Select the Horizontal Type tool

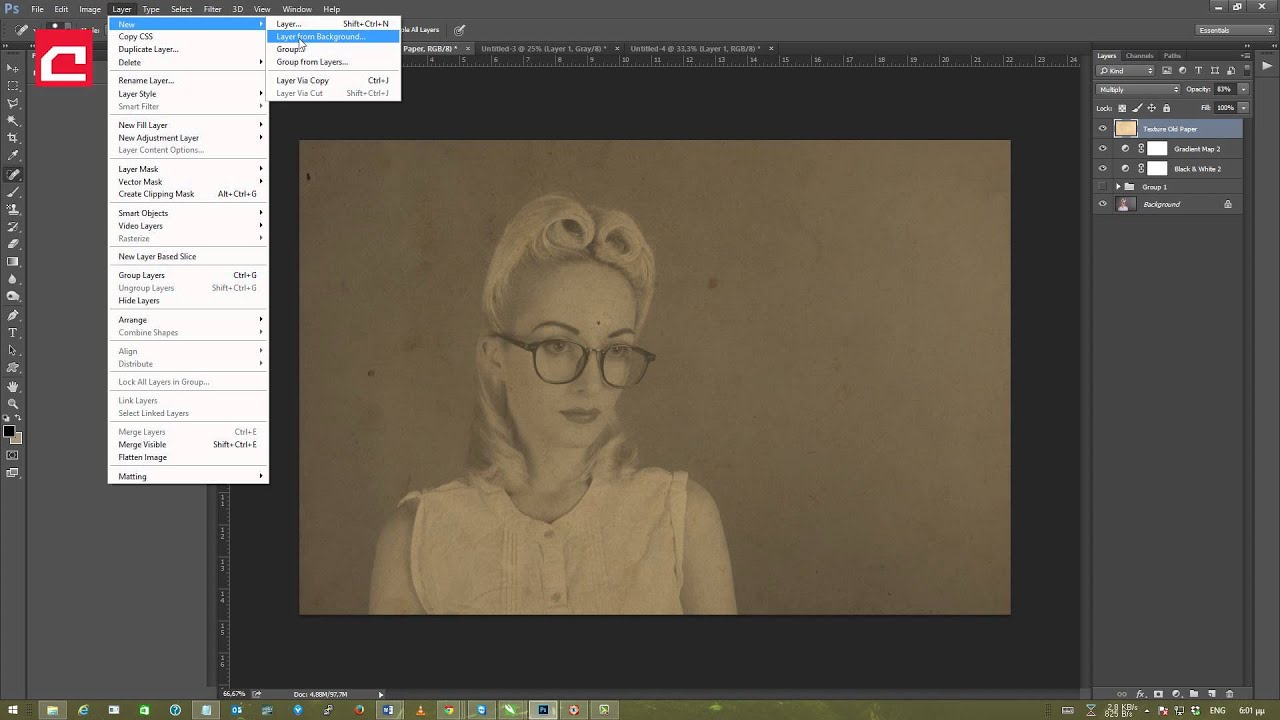(x=13, y=333)
